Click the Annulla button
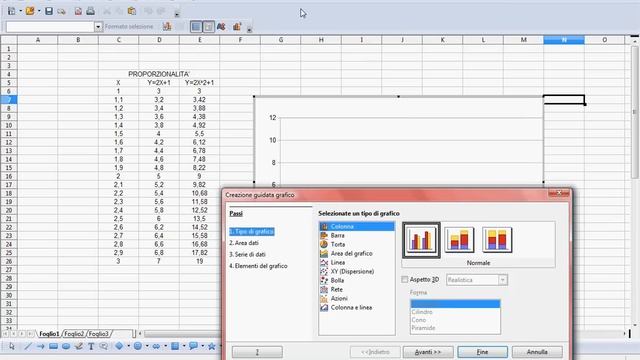 [x=537, y=352]
